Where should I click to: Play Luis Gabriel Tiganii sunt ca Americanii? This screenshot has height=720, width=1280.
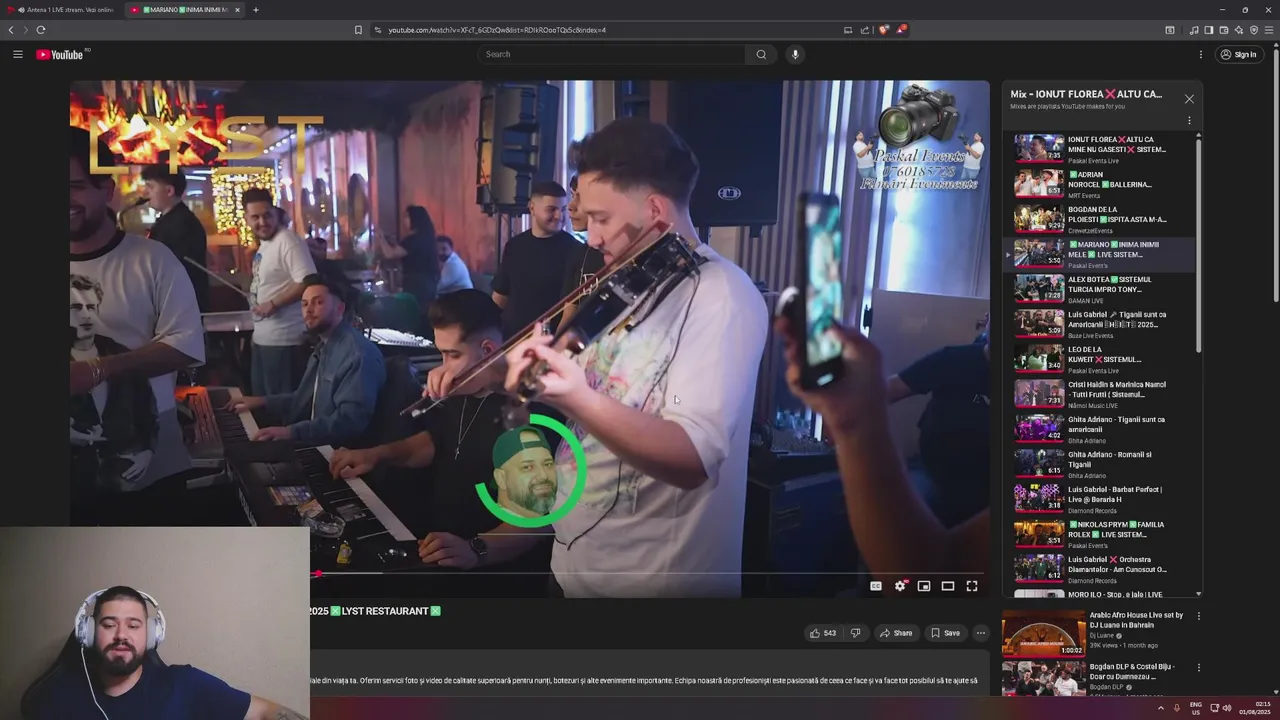pos(1100,324)
